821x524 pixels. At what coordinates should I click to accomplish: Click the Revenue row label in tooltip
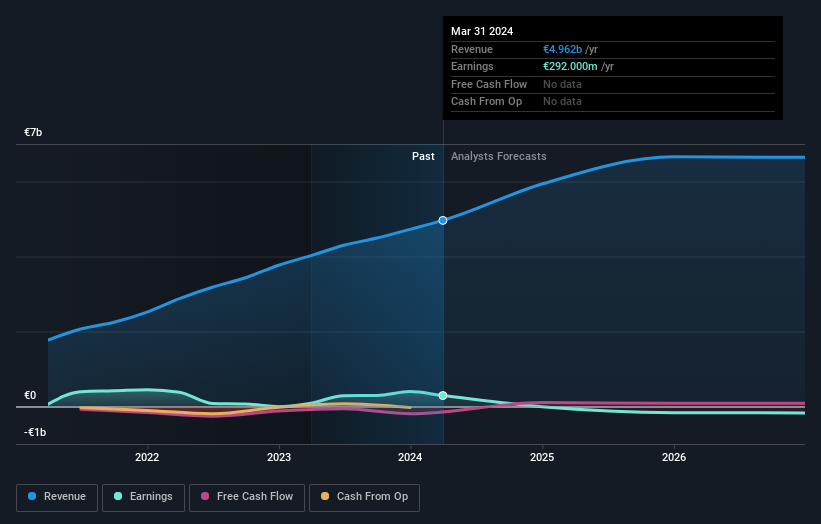point(472,49)
